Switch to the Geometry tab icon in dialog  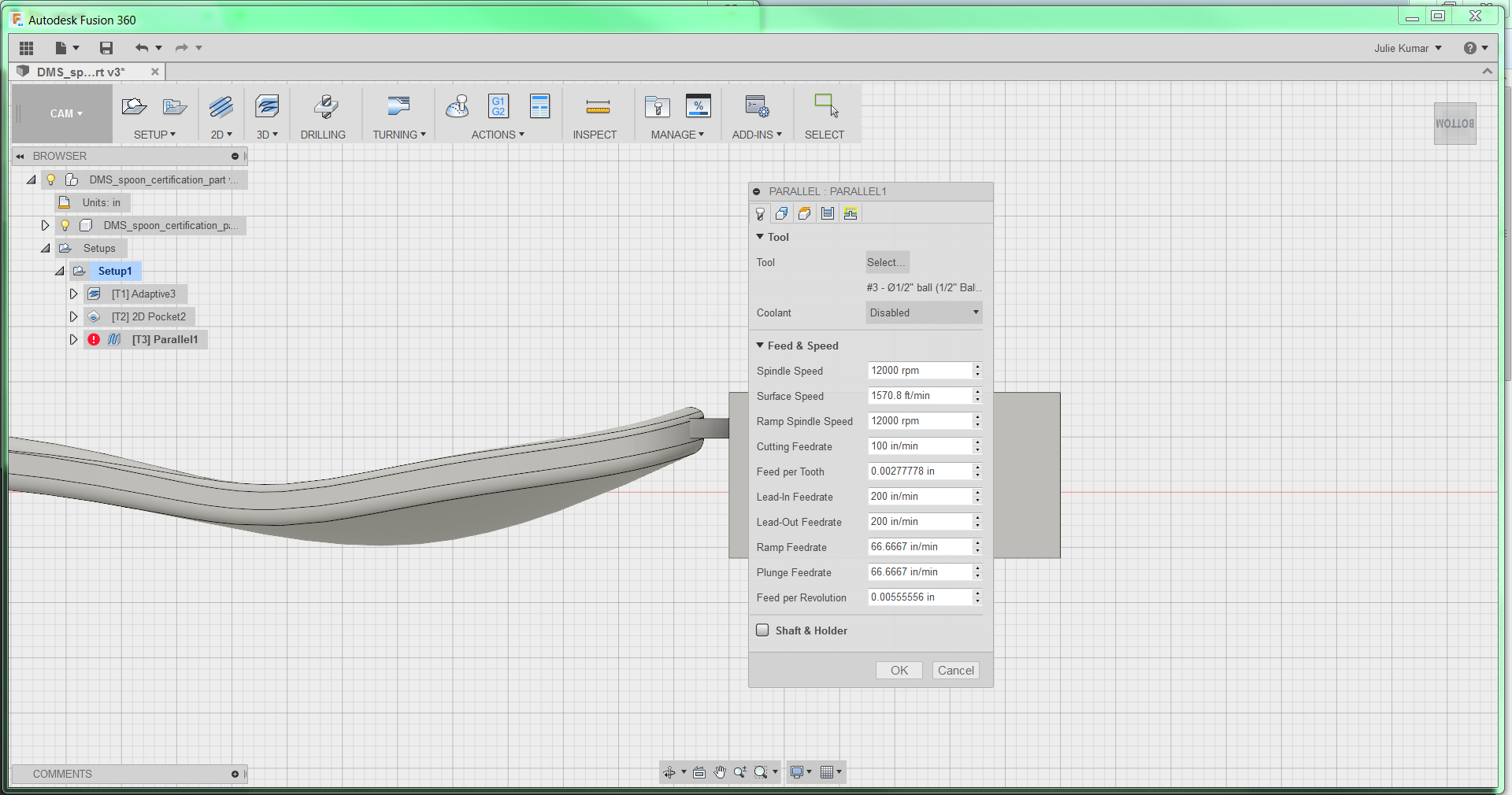pyautogui.click(x=781, y=213)
